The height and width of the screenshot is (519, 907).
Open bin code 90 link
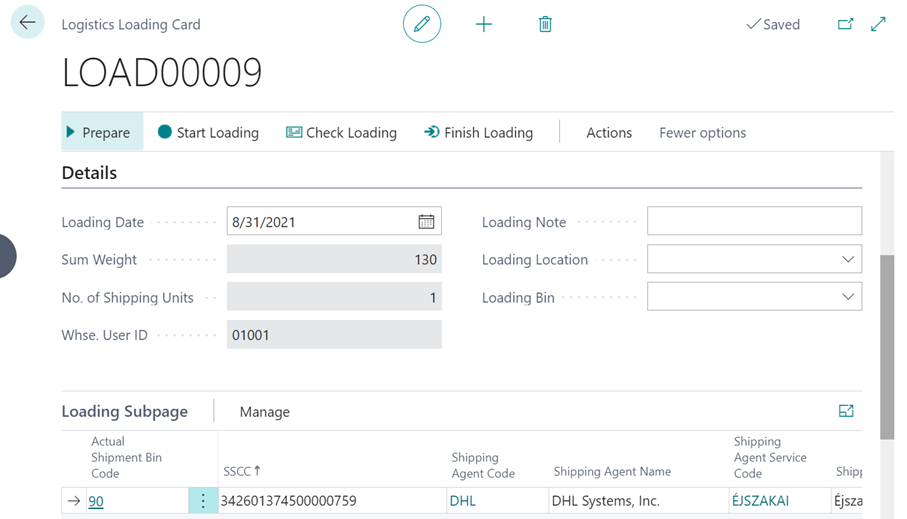(x=96, y=502)
